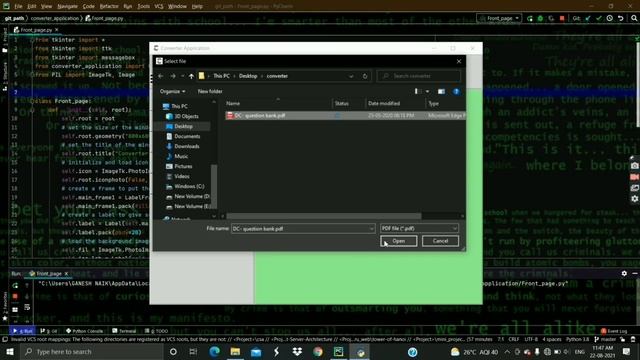
Task: Create a New folder
Action: point(210,91)
